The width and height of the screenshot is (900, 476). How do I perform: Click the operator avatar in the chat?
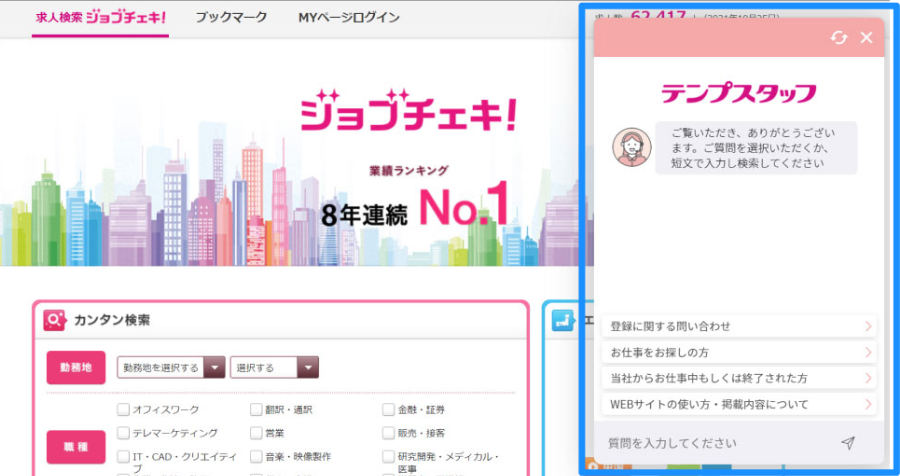click(632, 147)
